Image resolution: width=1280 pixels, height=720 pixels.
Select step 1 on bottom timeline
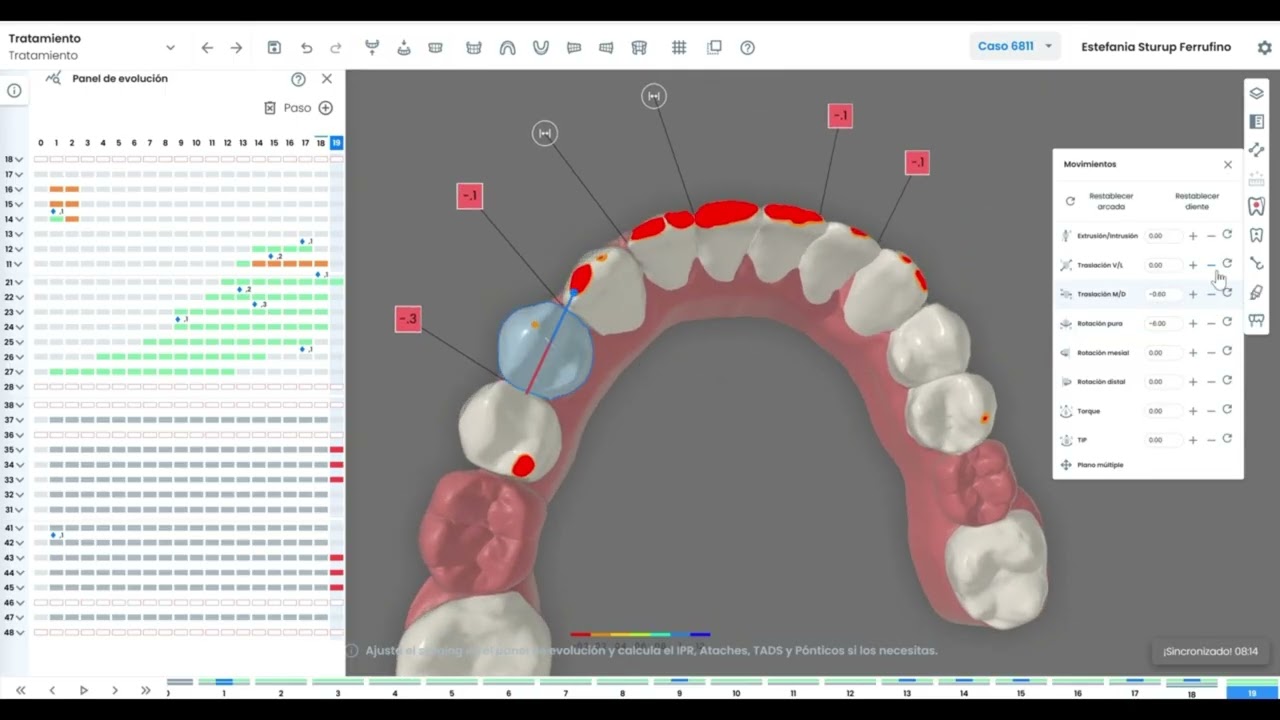(x=223, y=687)
